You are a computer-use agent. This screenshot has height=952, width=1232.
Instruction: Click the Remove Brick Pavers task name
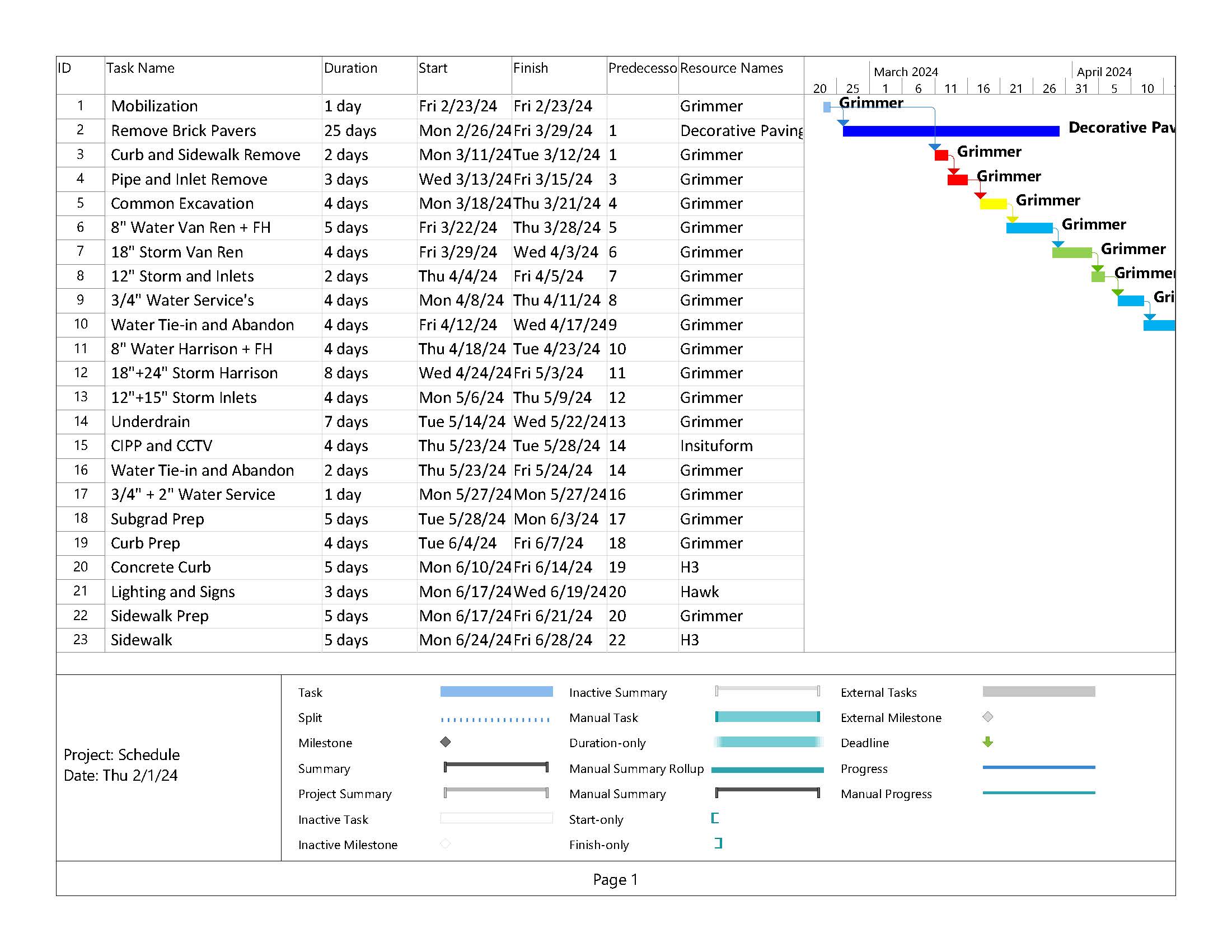(184, 131)
